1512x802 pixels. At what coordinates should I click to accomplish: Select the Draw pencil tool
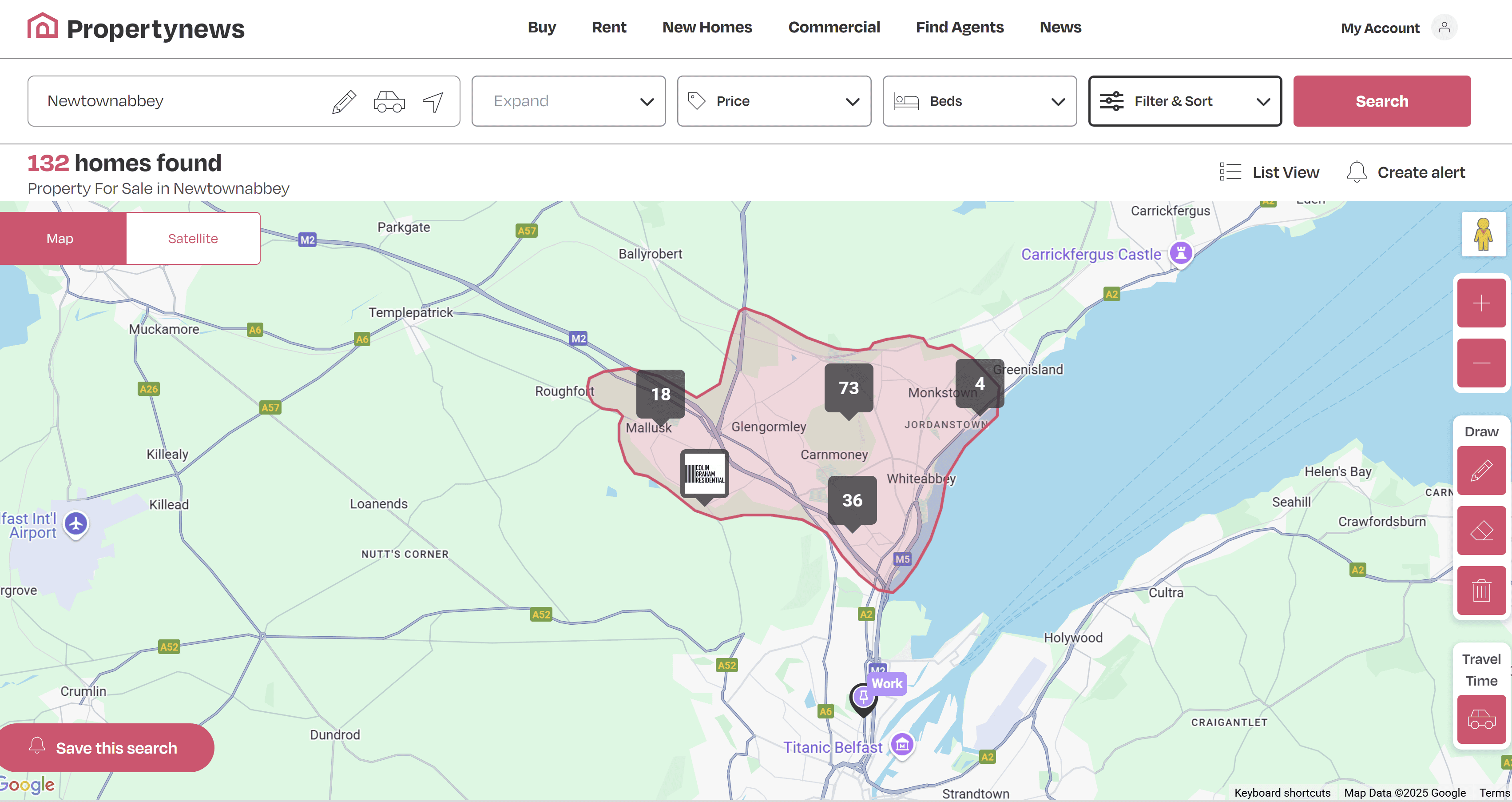(x=1481, y=470)
